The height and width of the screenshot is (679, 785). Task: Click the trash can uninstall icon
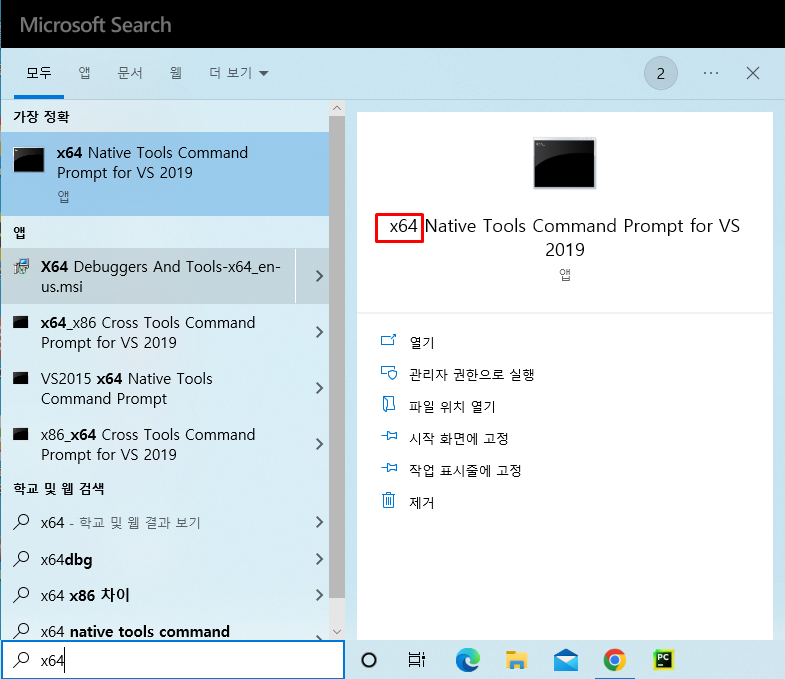tap(388, 500)
